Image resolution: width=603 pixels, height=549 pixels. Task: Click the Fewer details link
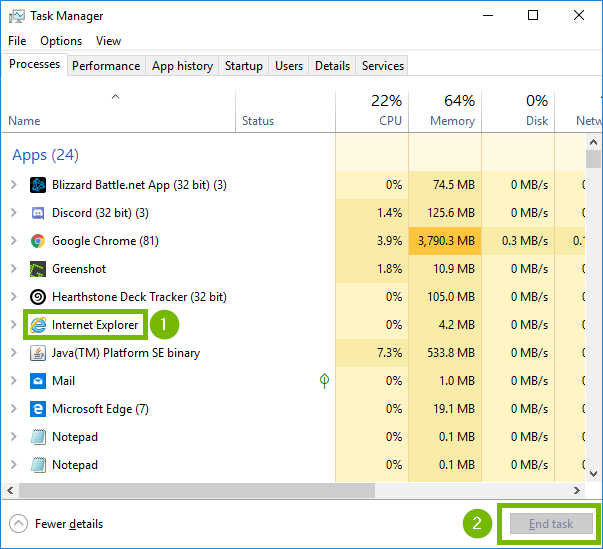(69, 524)
